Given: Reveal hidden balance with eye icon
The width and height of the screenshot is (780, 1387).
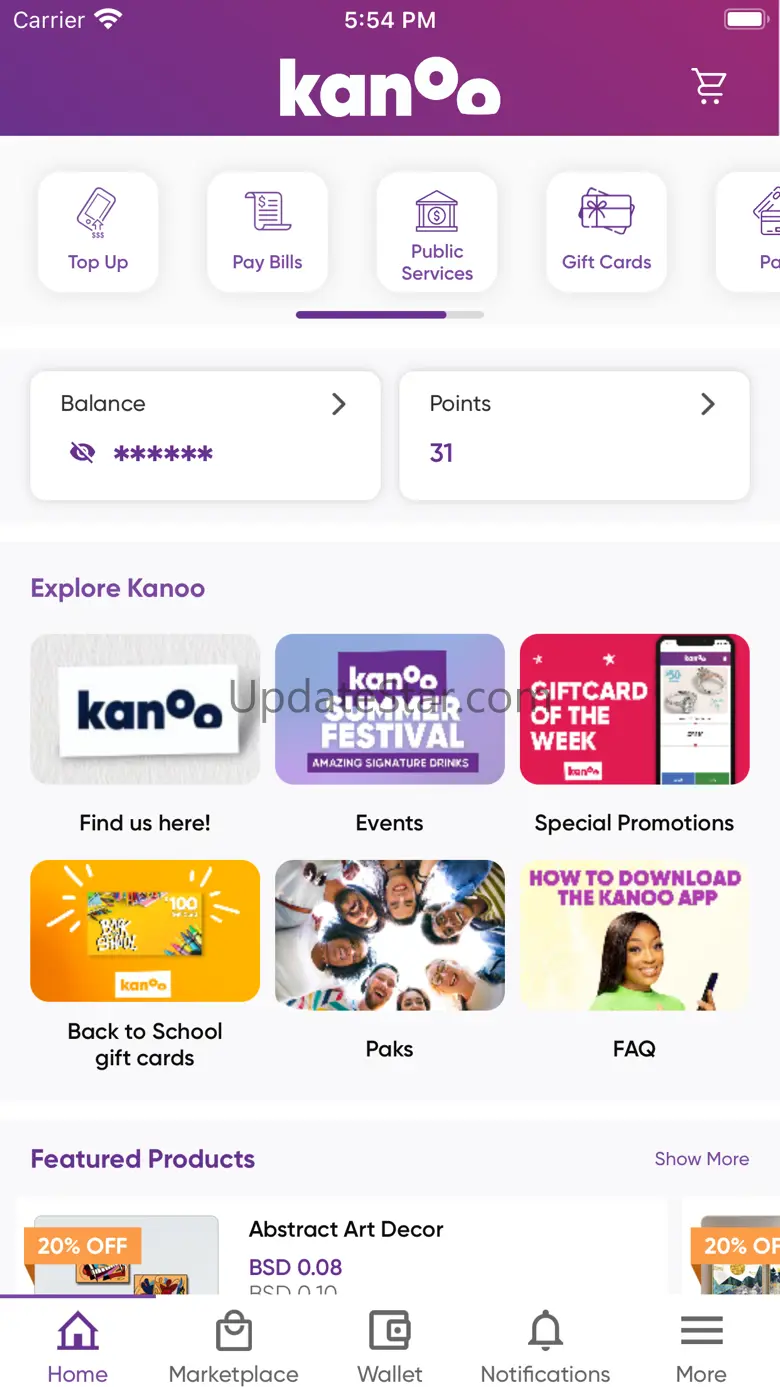Looking at the screenshot, I should coord(82,453).
